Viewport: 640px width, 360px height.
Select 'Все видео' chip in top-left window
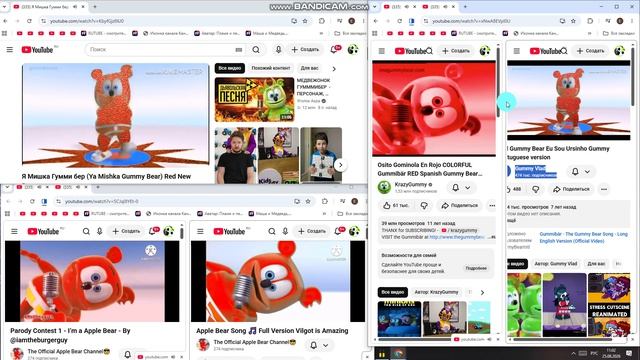pyautogui.click(x=230, y=68)
